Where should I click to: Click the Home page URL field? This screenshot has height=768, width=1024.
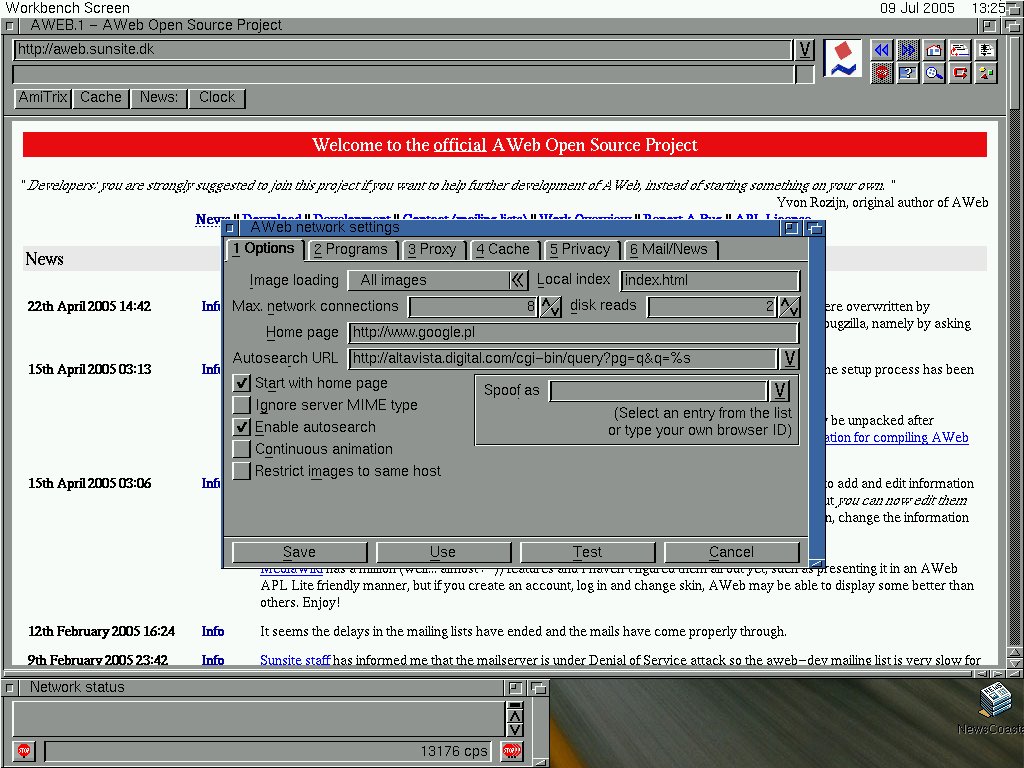[573, 332]
